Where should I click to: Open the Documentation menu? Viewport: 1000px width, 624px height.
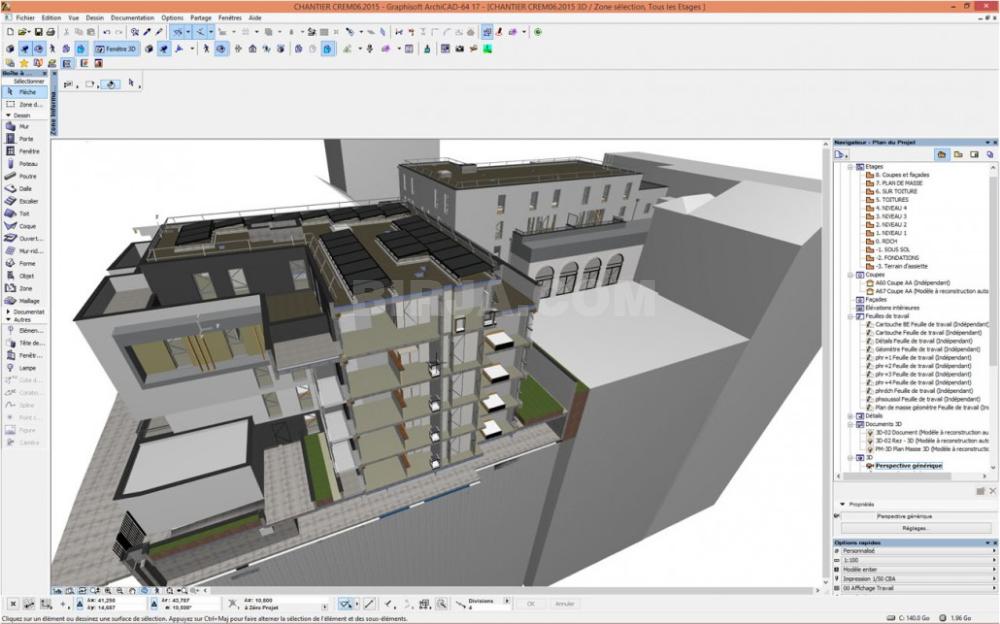132,18
